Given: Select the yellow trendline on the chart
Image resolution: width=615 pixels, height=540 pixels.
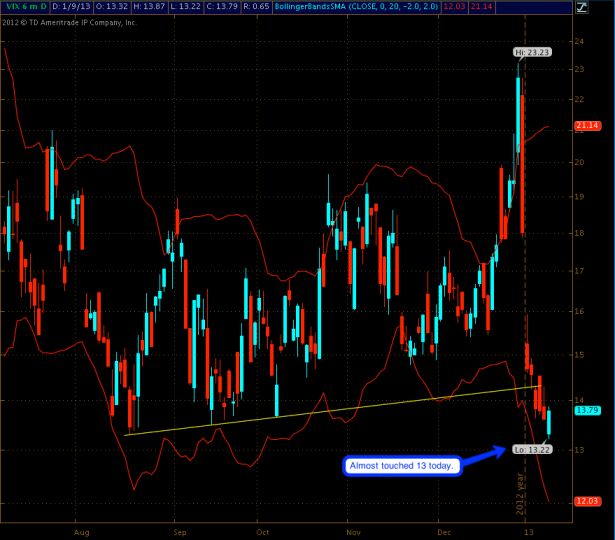Looking at the screenshot, I should [300, 411].
